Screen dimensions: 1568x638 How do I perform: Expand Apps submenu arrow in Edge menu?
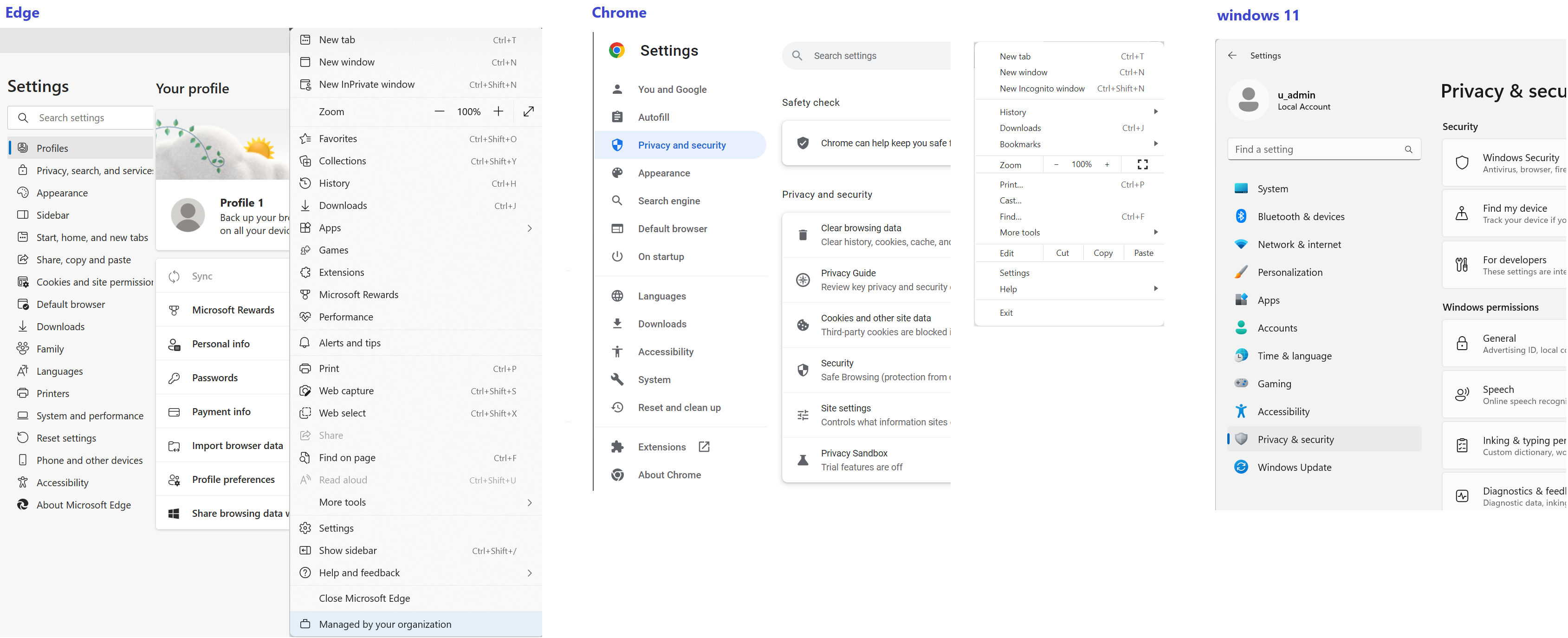click(x=529, y=228)
